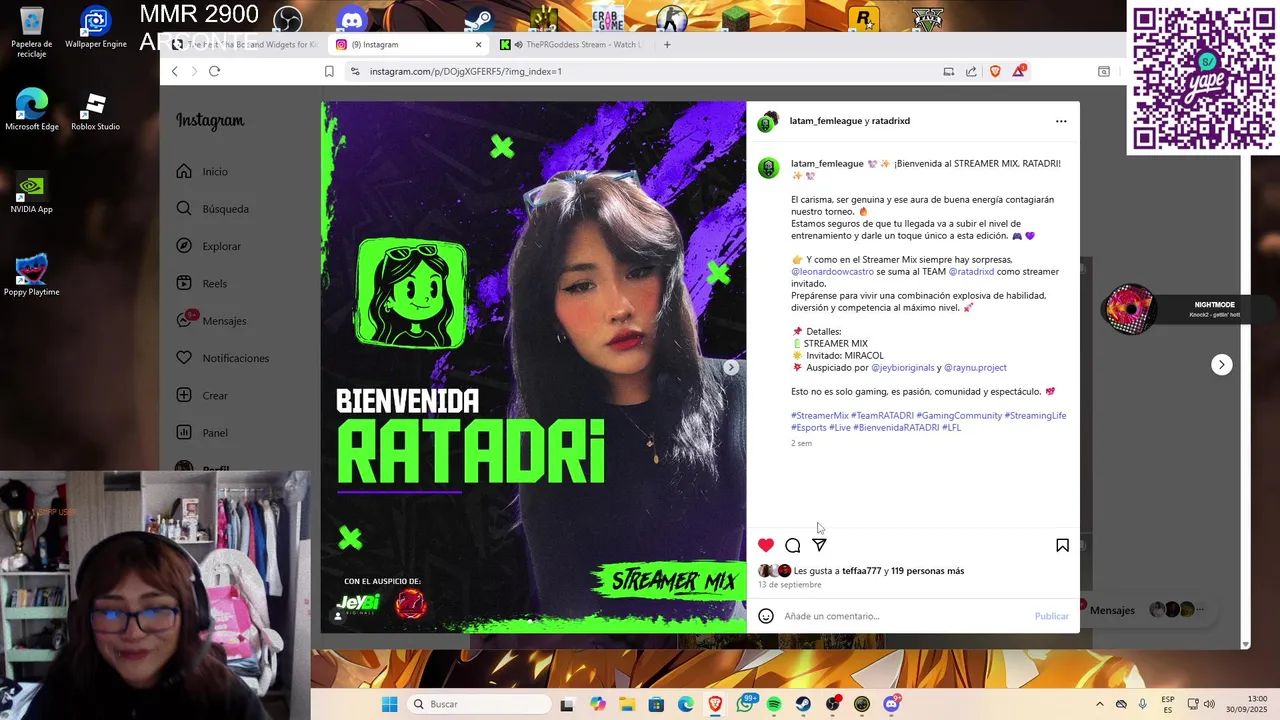View 119 personas más likes list
This screenshot has width=1280, height=720.
pyautogui.click(x=927, y=571)
